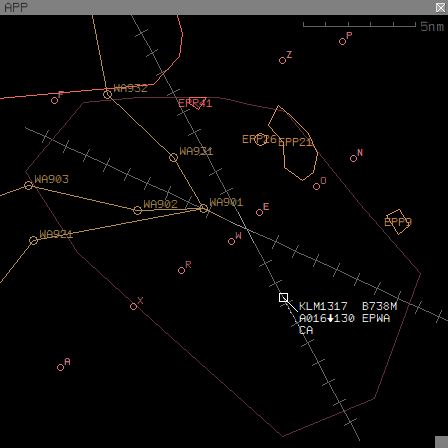Click the WA903 waypoint name label
Screen dimensions: 448x448
click(x=51, y=179)
